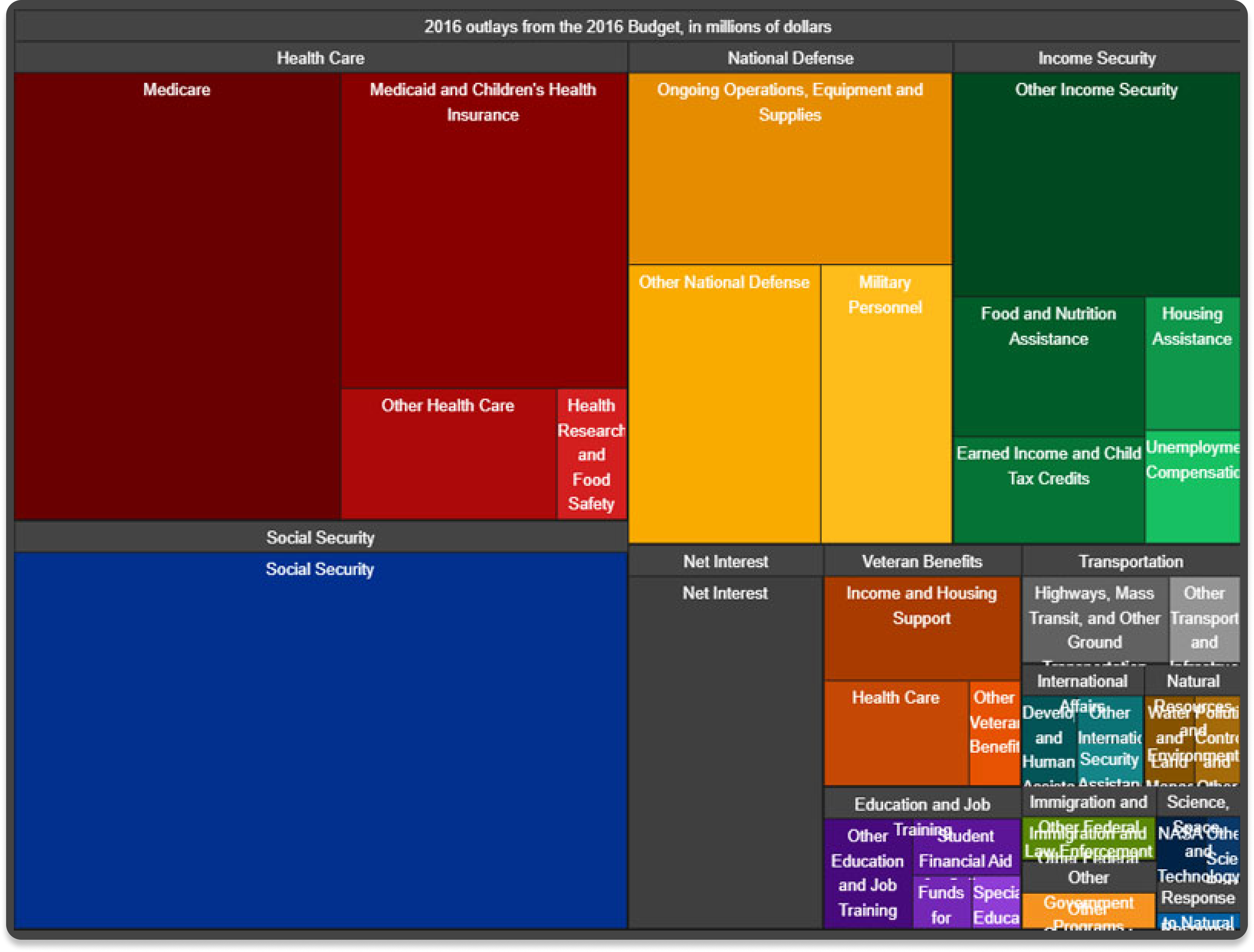Viewport: 1254px width, 952px height.
Task: Click Health Research and Food Safety cell
Action: [x=592, y=454]
